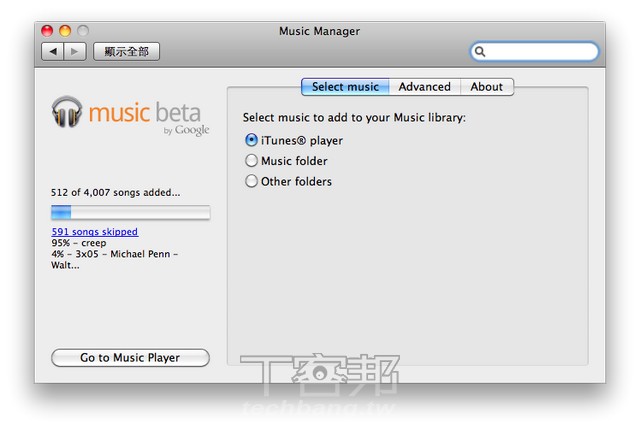Click the song upload progress bar

[x=130, y=212]
